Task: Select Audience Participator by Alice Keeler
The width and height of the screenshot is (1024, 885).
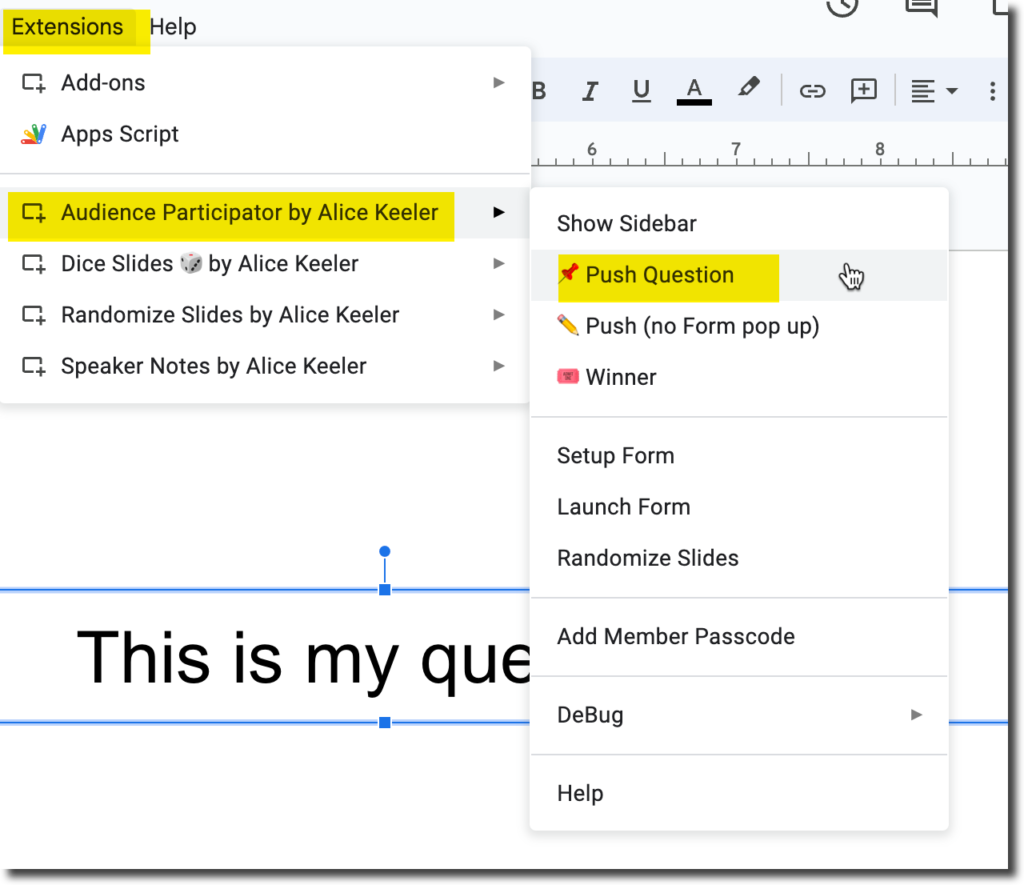Action: coord(264,212)
